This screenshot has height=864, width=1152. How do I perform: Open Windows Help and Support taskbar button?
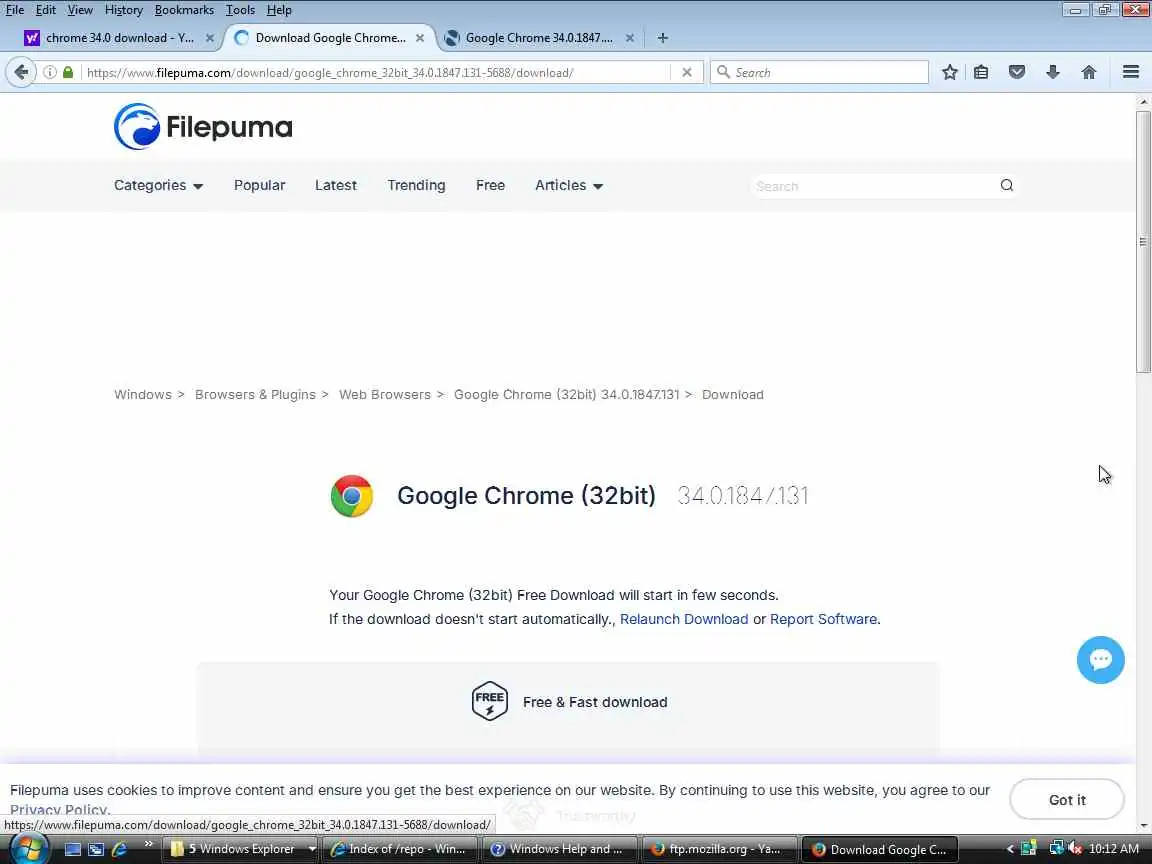(x=560, y=849)
